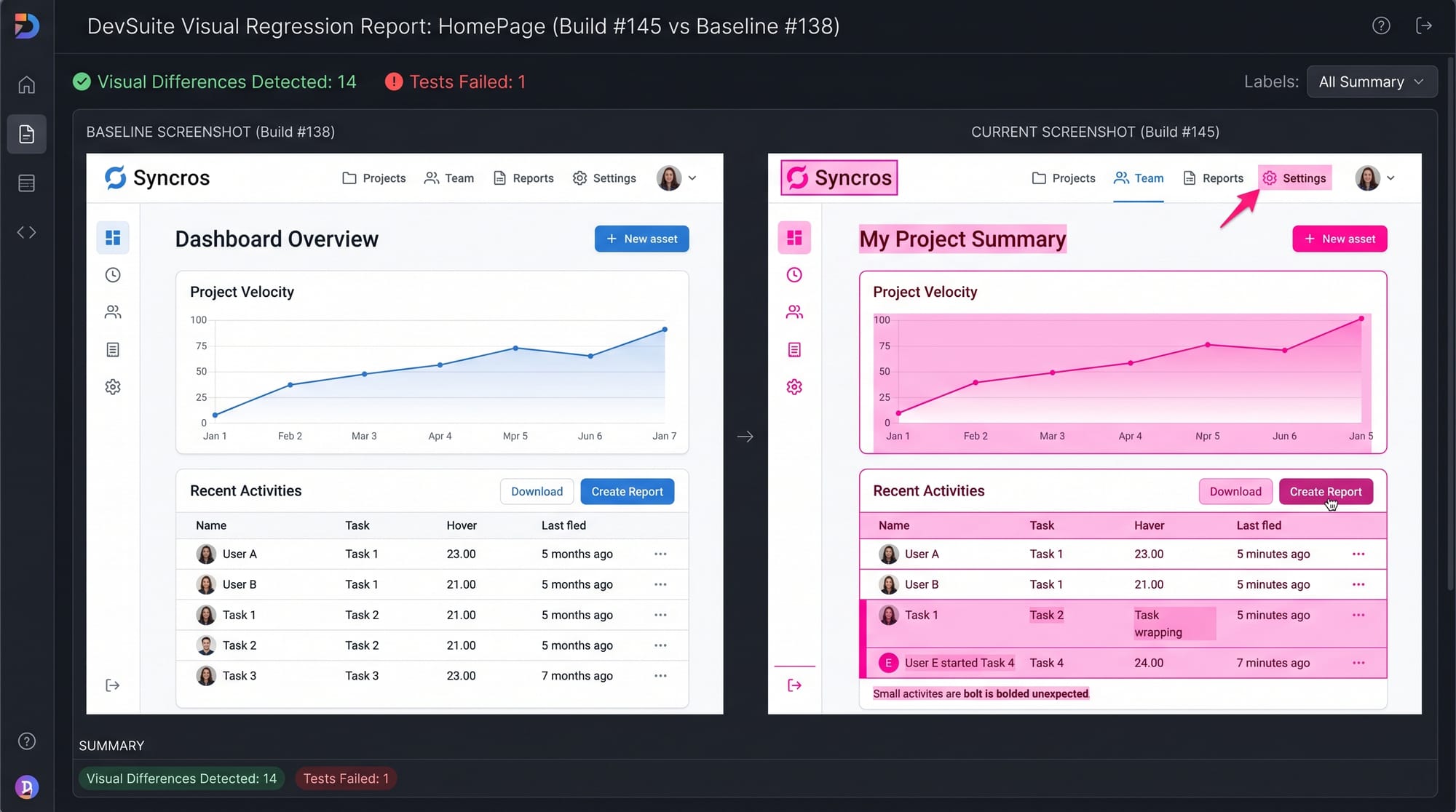The image size is (1456, 812).
Task: Click the sign-out icon at top right
Action: (1425, 25)
